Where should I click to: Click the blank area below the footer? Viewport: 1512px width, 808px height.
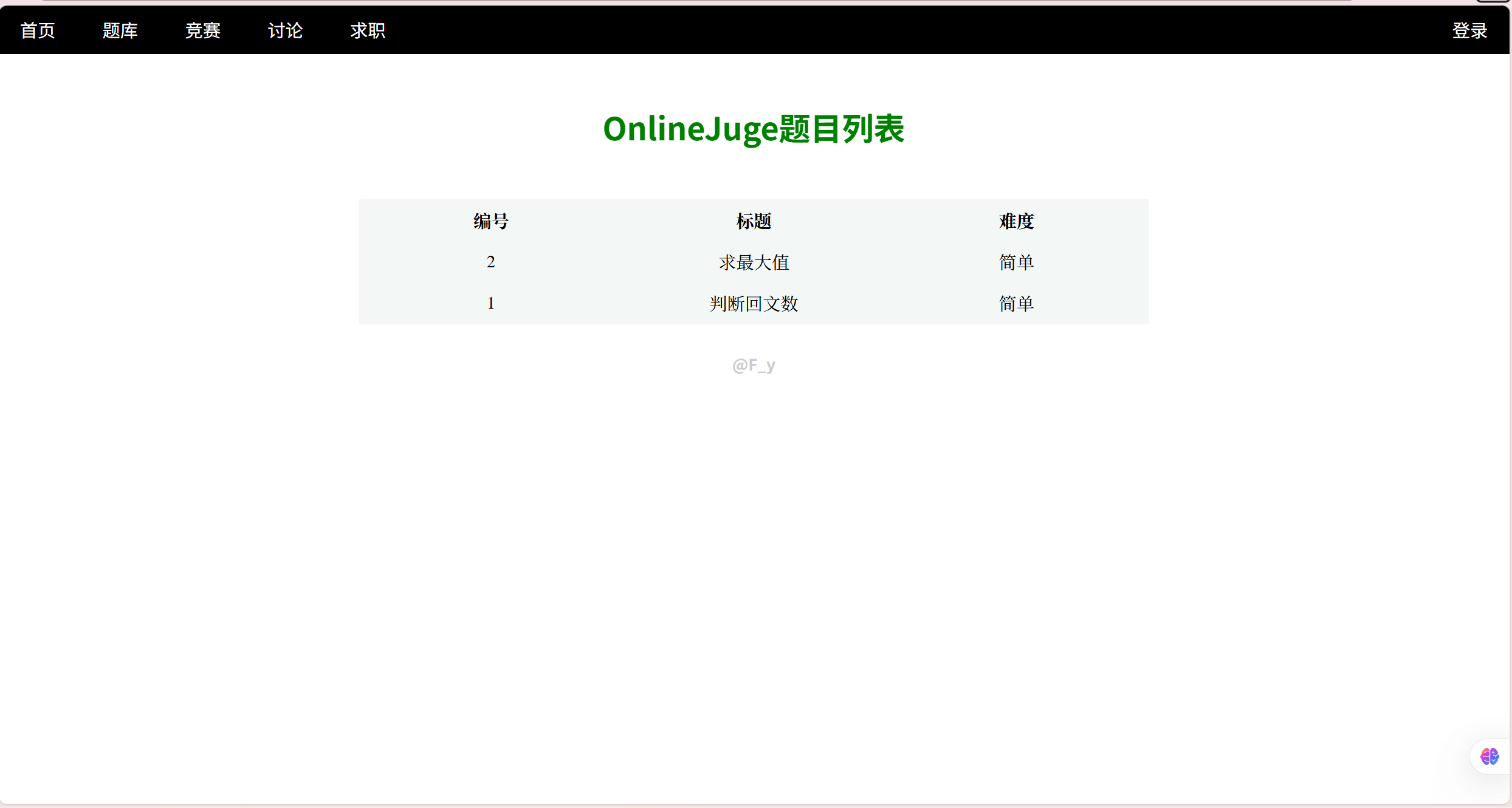[x=754, y=547]
